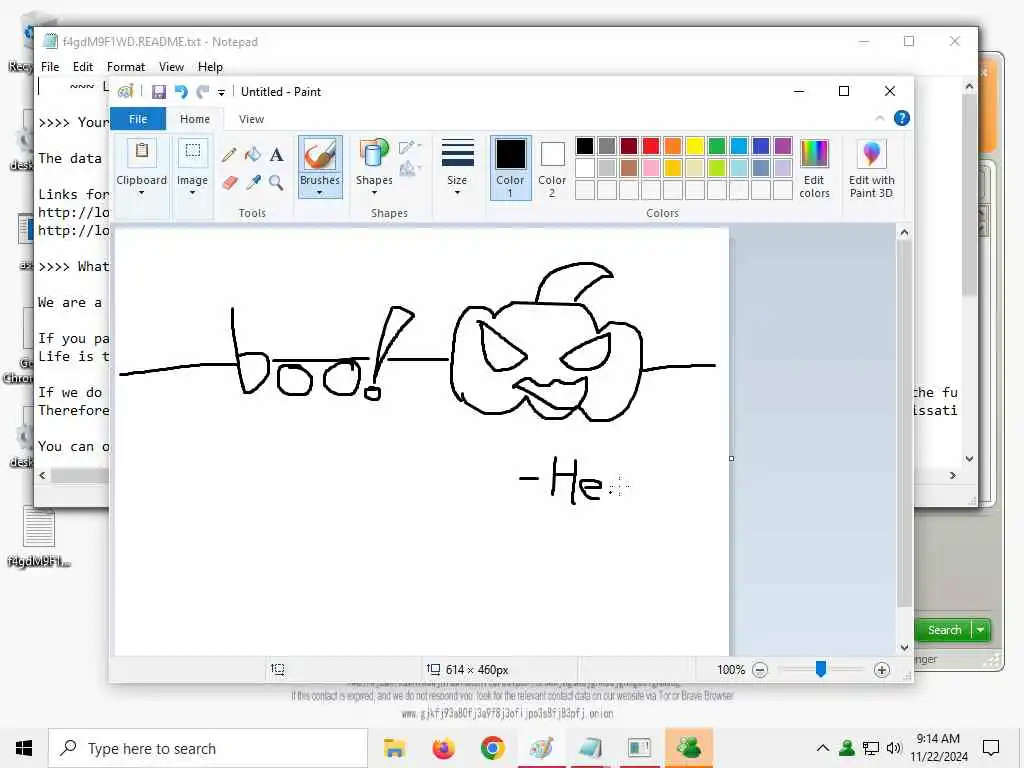The width and height of the screenshot is (1024, 768).
Task: Click the Windows Start button
Action: (24, 748)
